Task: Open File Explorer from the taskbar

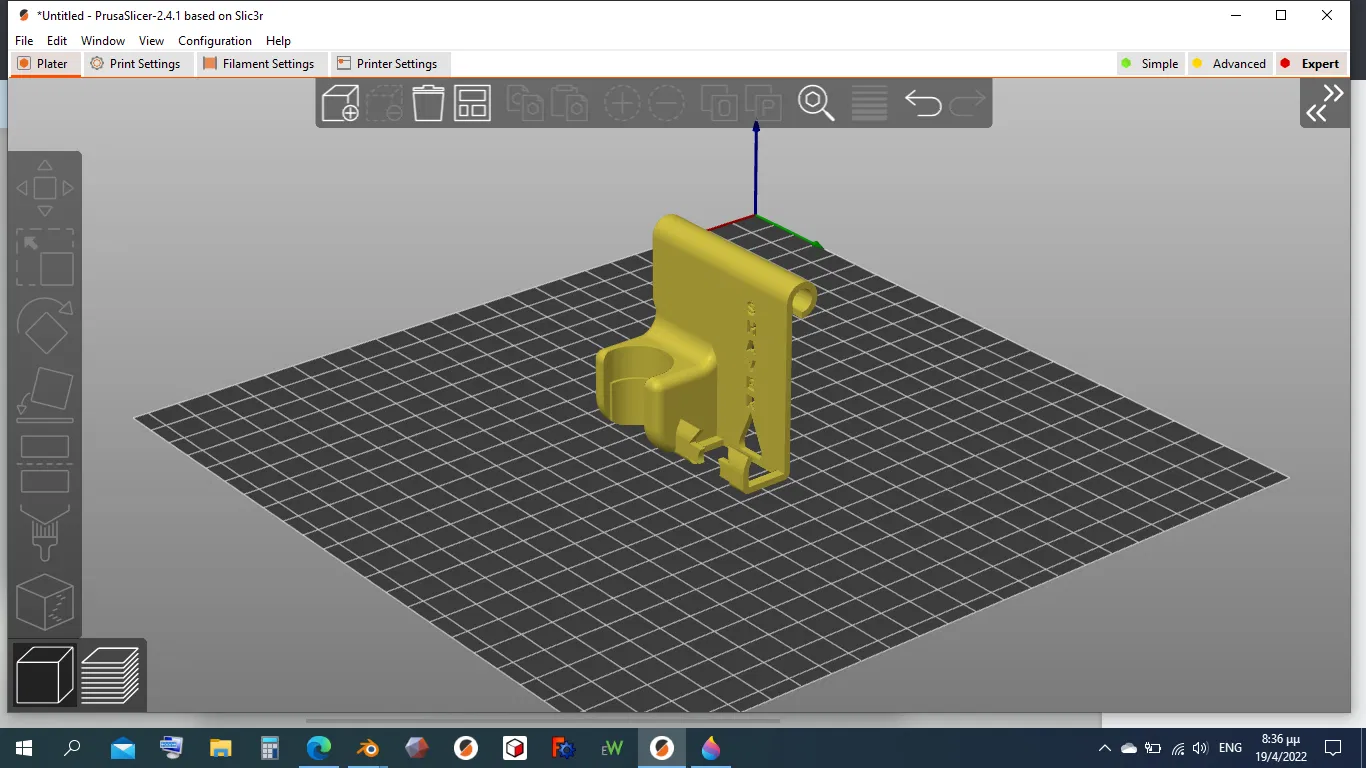Action: pos(221,748)
